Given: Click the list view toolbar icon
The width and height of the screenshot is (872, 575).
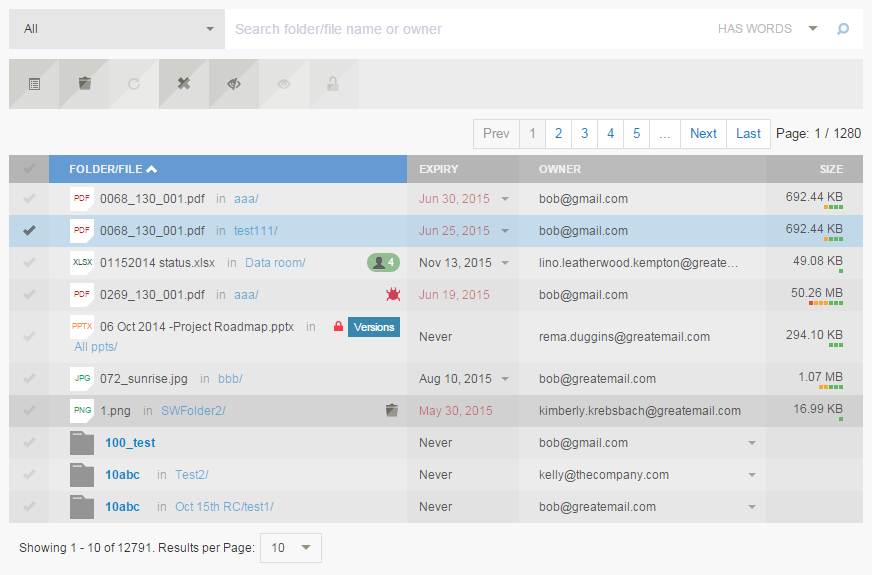Looking at the screenshot, I should (34, 84).
